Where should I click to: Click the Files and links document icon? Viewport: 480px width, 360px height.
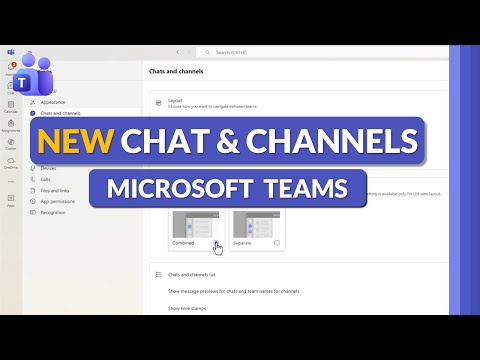coord(33,191)
